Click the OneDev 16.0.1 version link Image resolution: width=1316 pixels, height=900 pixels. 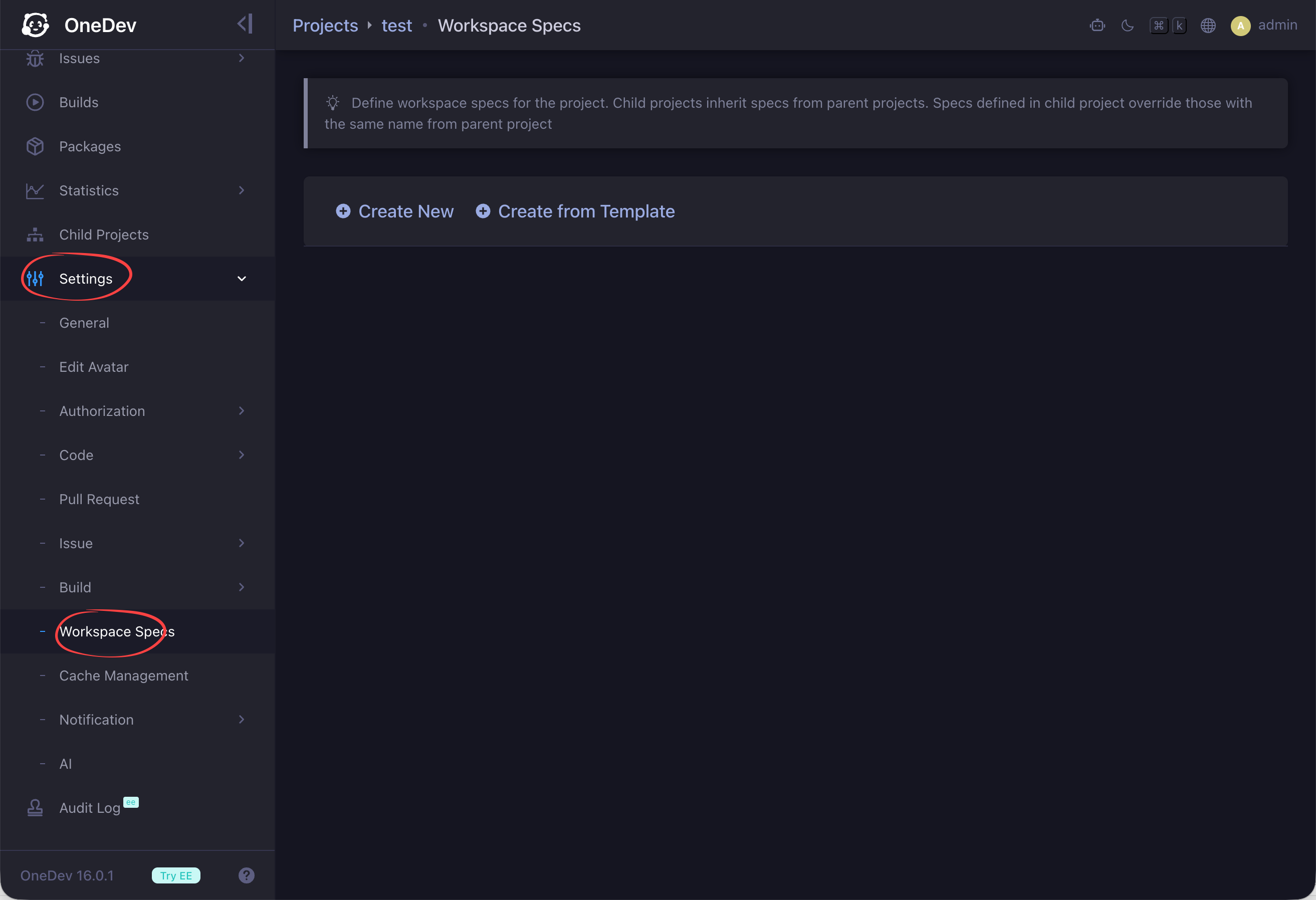(67, 875)
